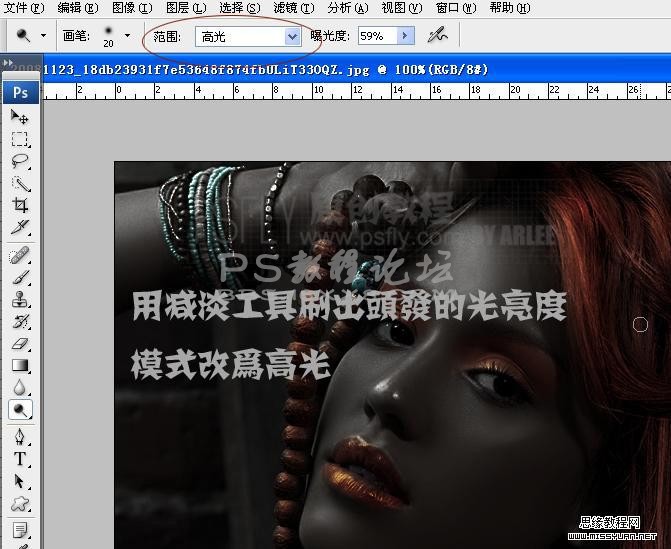
Task: Open the 范围 range dropdown showing 高光
Action: click(248, 37)
